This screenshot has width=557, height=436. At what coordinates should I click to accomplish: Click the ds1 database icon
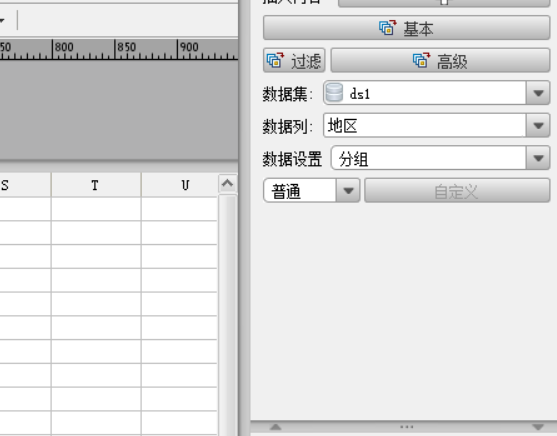point(334,93)
